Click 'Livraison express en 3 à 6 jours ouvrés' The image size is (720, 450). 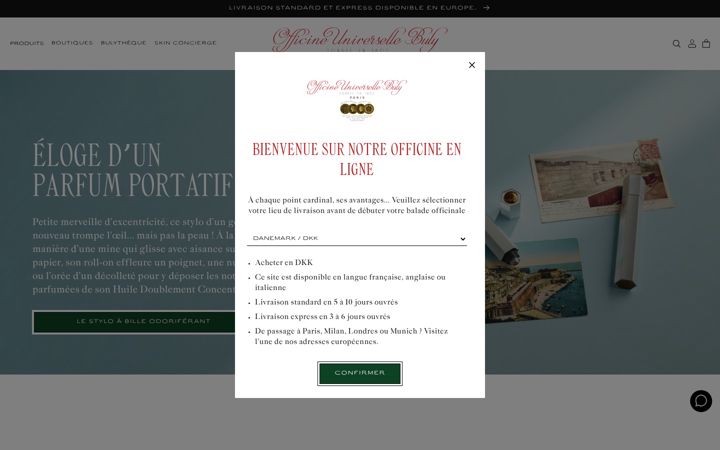[x=322, y=316]
